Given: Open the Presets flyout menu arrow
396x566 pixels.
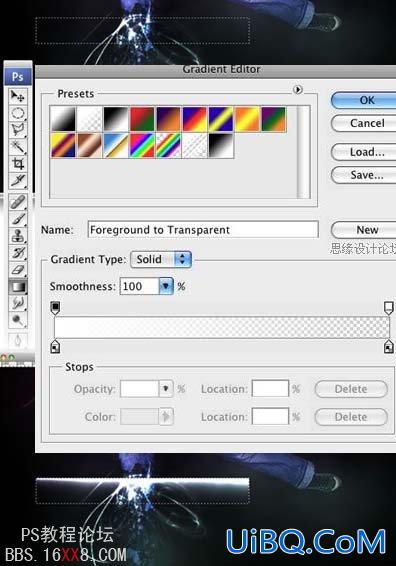Looking at the screenshot, I should tap(297, 89).
